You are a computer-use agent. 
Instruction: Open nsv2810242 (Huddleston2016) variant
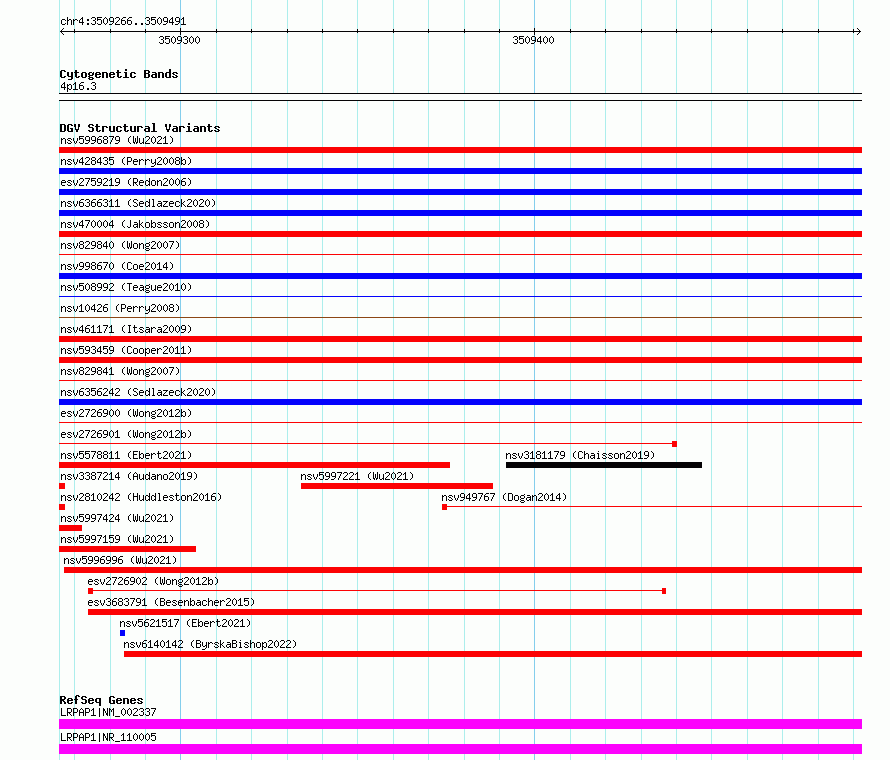[141, 497]
